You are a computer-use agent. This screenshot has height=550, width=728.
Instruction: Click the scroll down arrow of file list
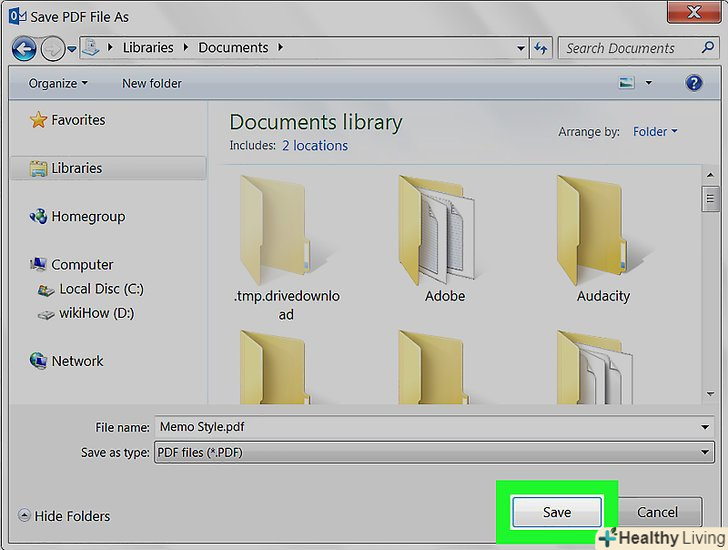click(x=710, y=394)
